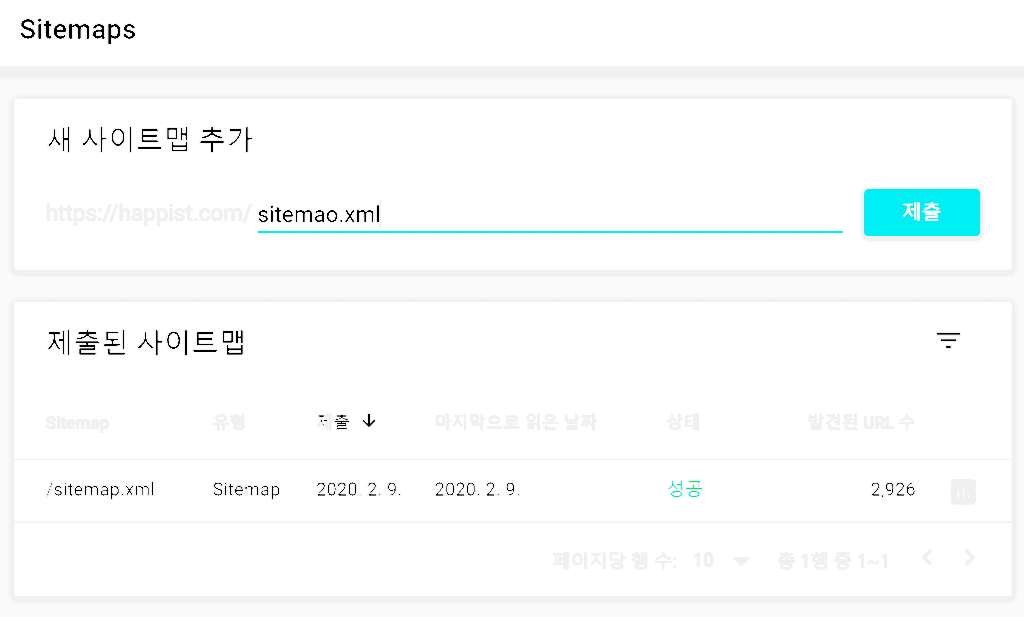1024x617 pixels.
Task: Click the https://happist.com/ URL prefix
Action: tap(148, 214)
